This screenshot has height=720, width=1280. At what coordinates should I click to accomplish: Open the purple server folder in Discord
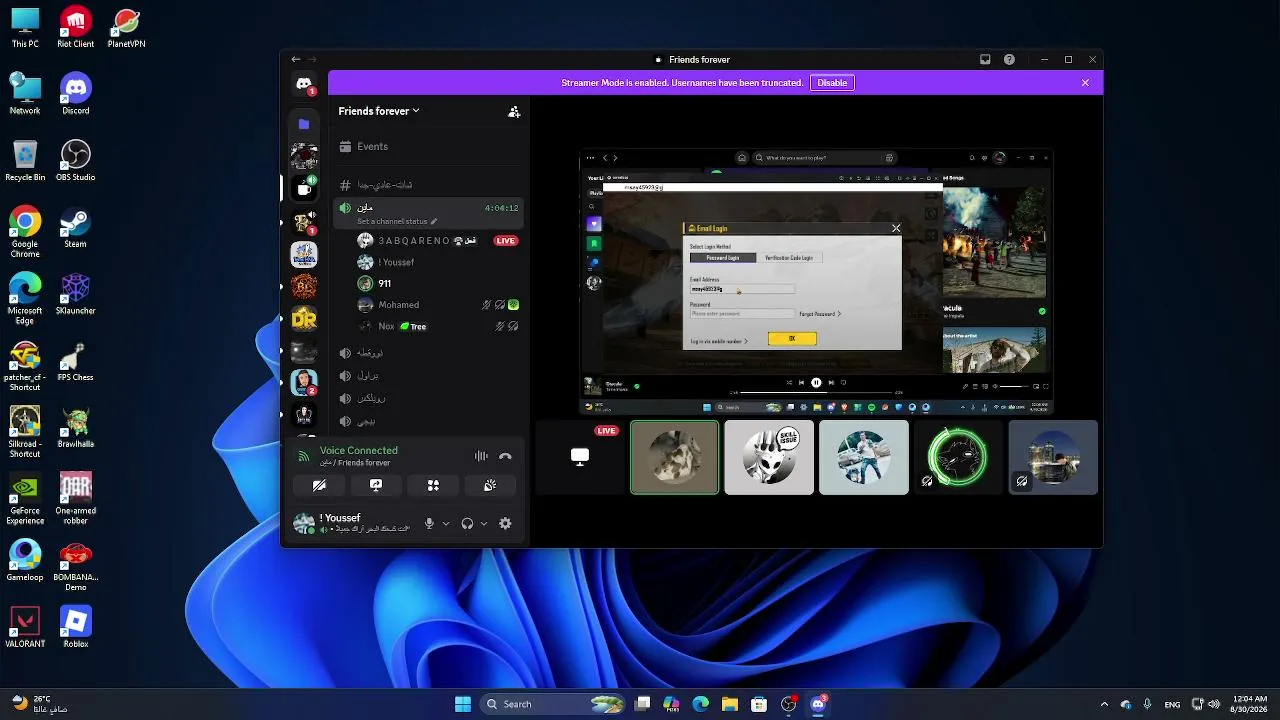[304, 124]
